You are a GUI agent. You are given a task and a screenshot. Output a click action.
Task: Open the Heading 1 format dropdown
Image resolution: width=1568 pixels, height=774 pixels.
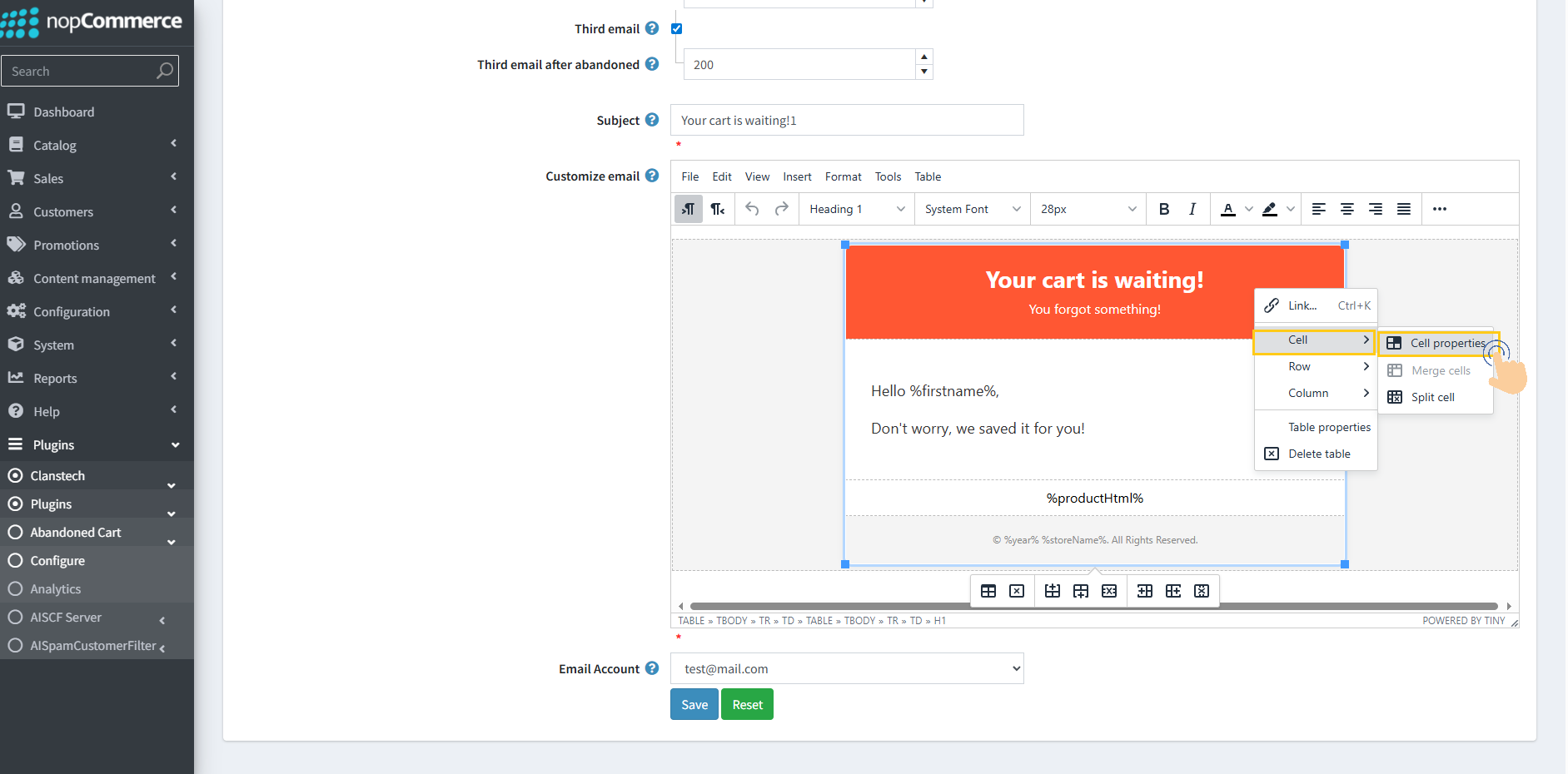point(856,209)
